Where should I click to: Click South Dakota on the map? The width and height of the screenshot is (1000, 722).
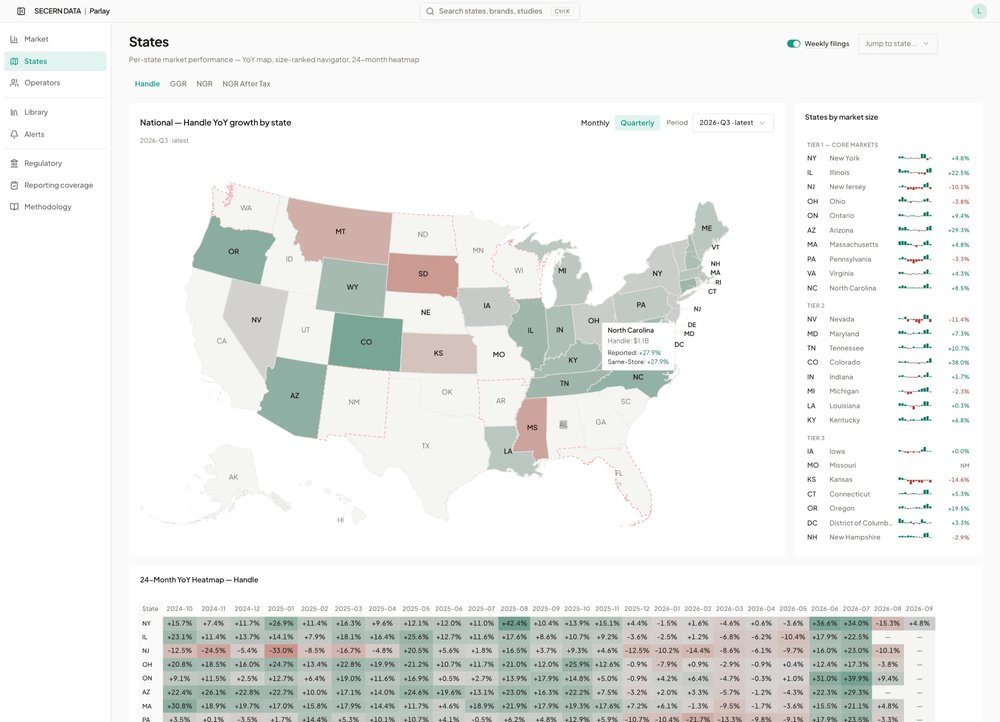tap(423, 274)
